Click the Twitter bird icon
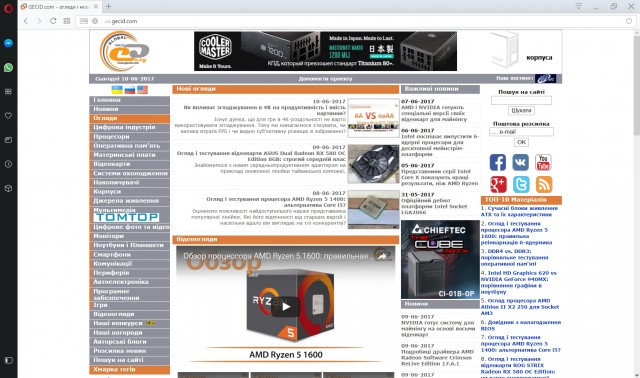 521,185
